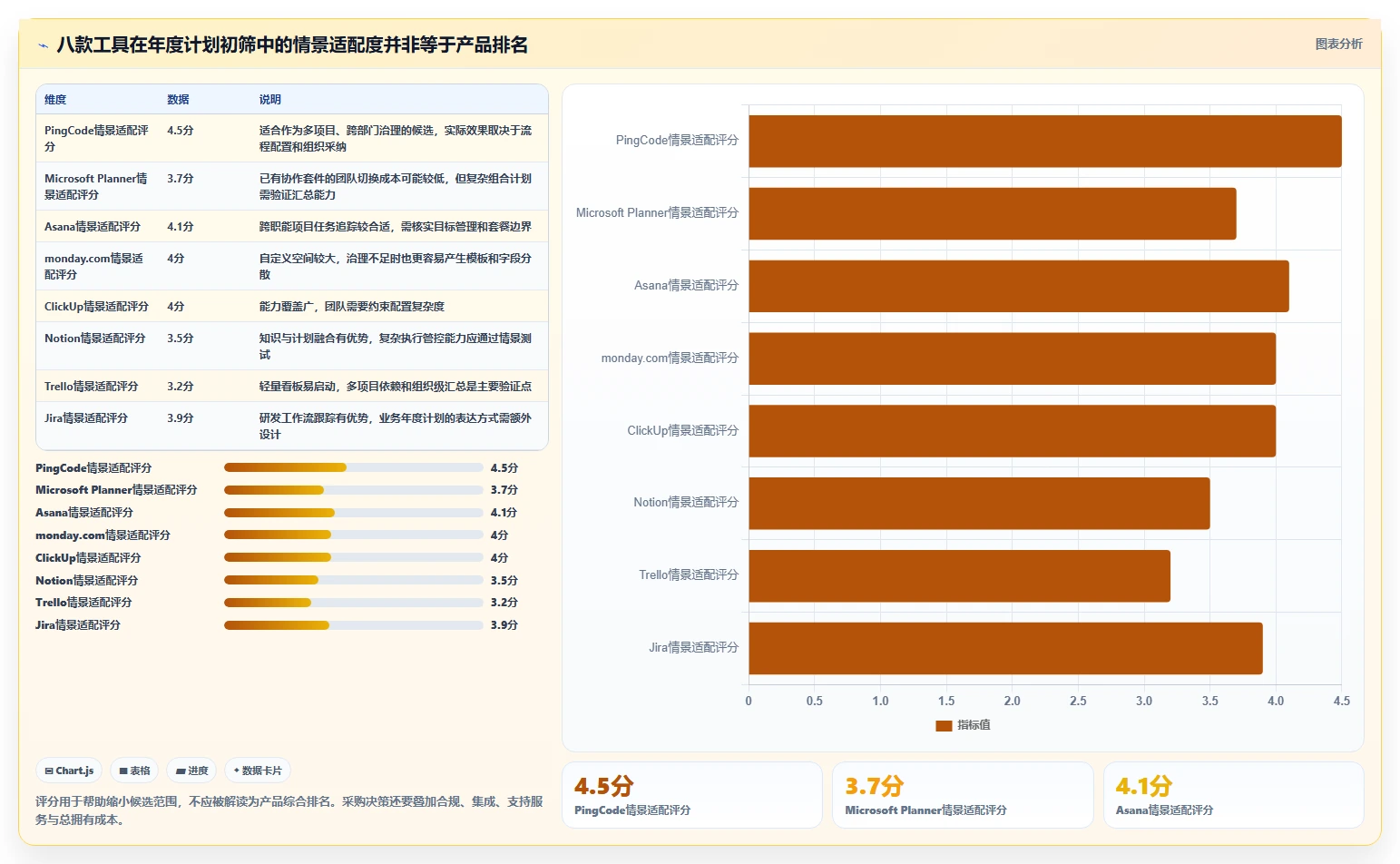The height and width of the screenshot is (864, 1400).
Task: Click the ClickUp bar in the chart
Action: pyautogui.click(x=1013, y=431)
